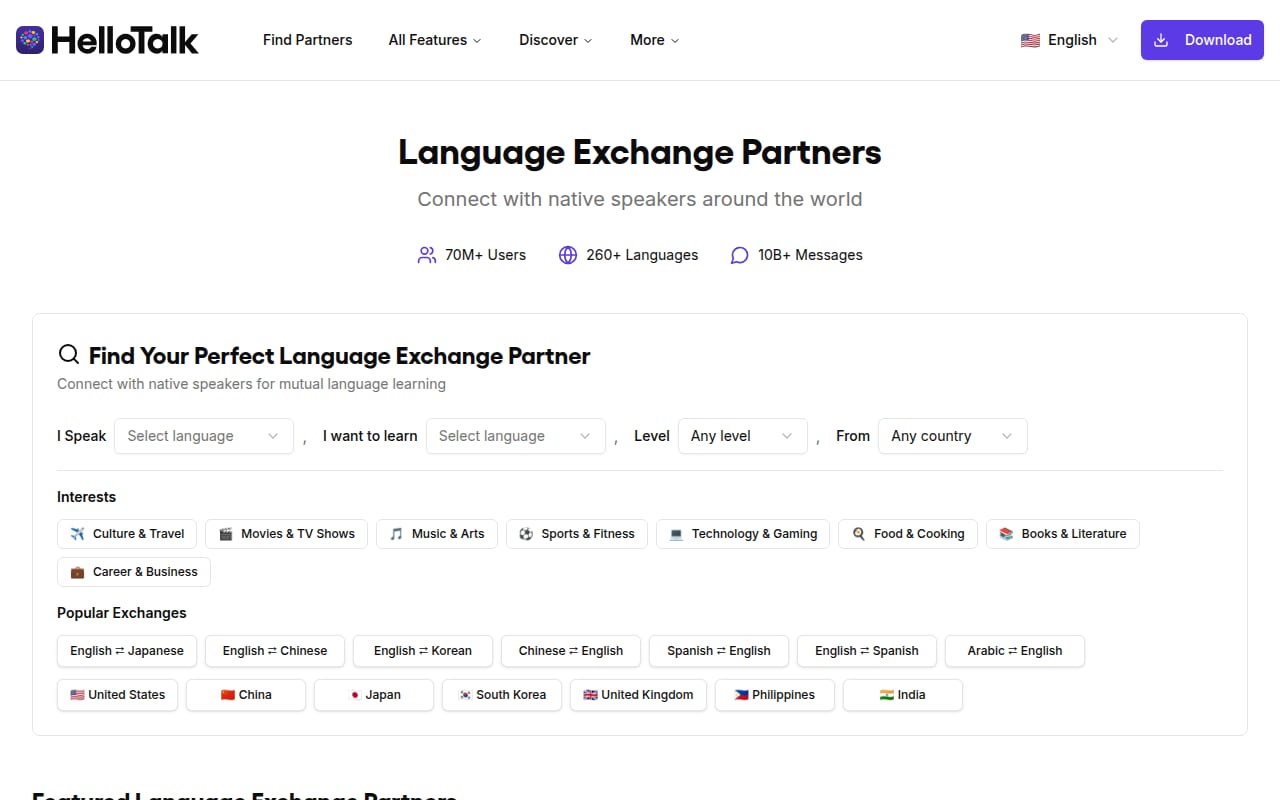1280x800 pixels.
Task: Click the China flag icon
Action: tap(228, 695)
